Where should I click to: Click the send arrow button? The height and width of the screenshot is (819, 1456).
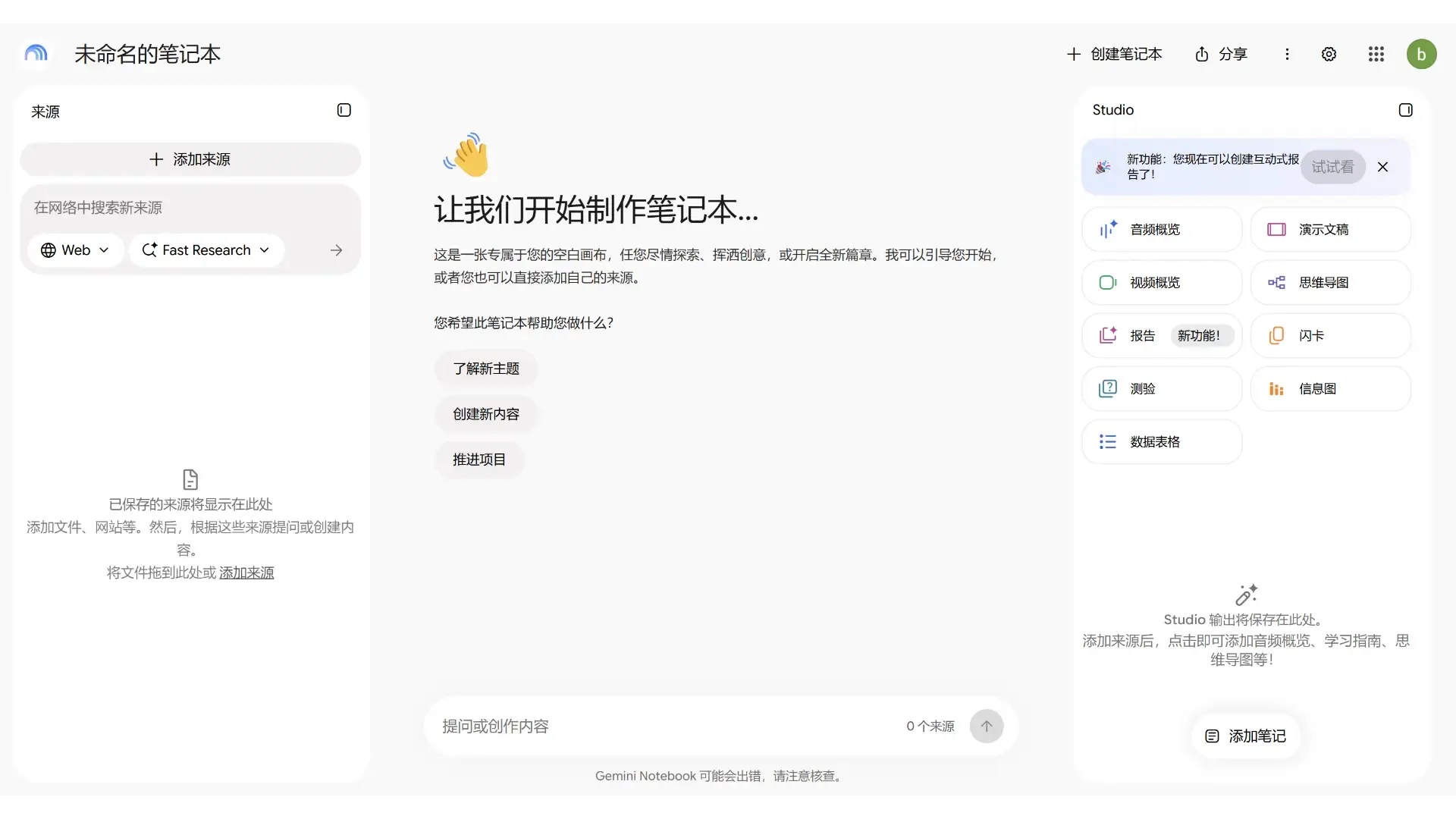[x=987, y=726]
